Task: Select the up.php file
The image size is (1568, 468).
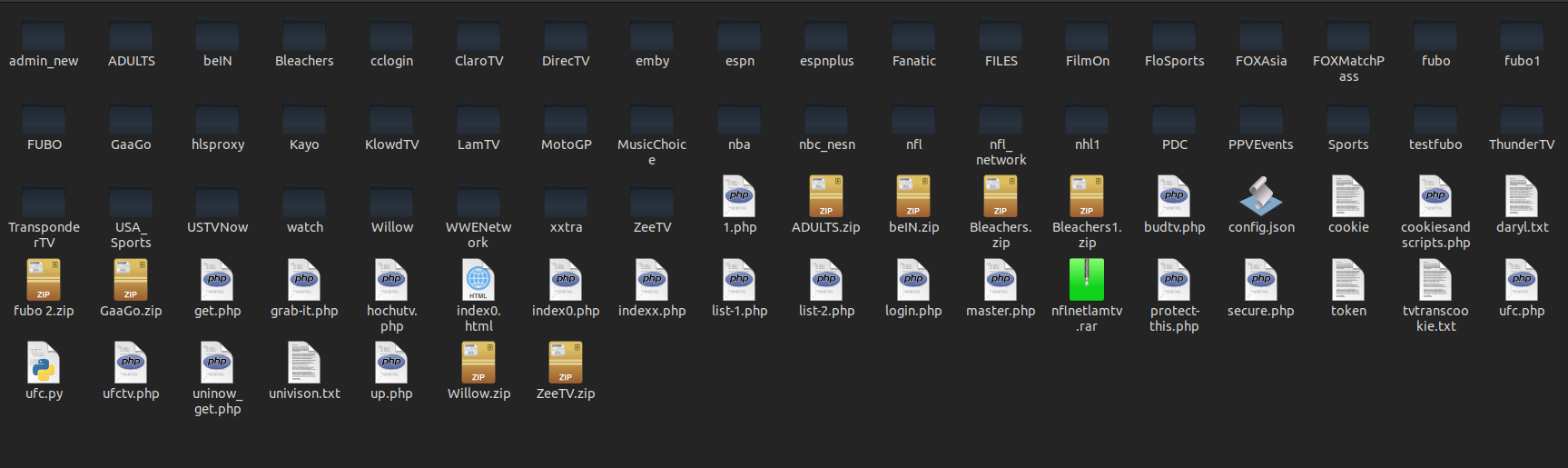Action: (391, 363)
